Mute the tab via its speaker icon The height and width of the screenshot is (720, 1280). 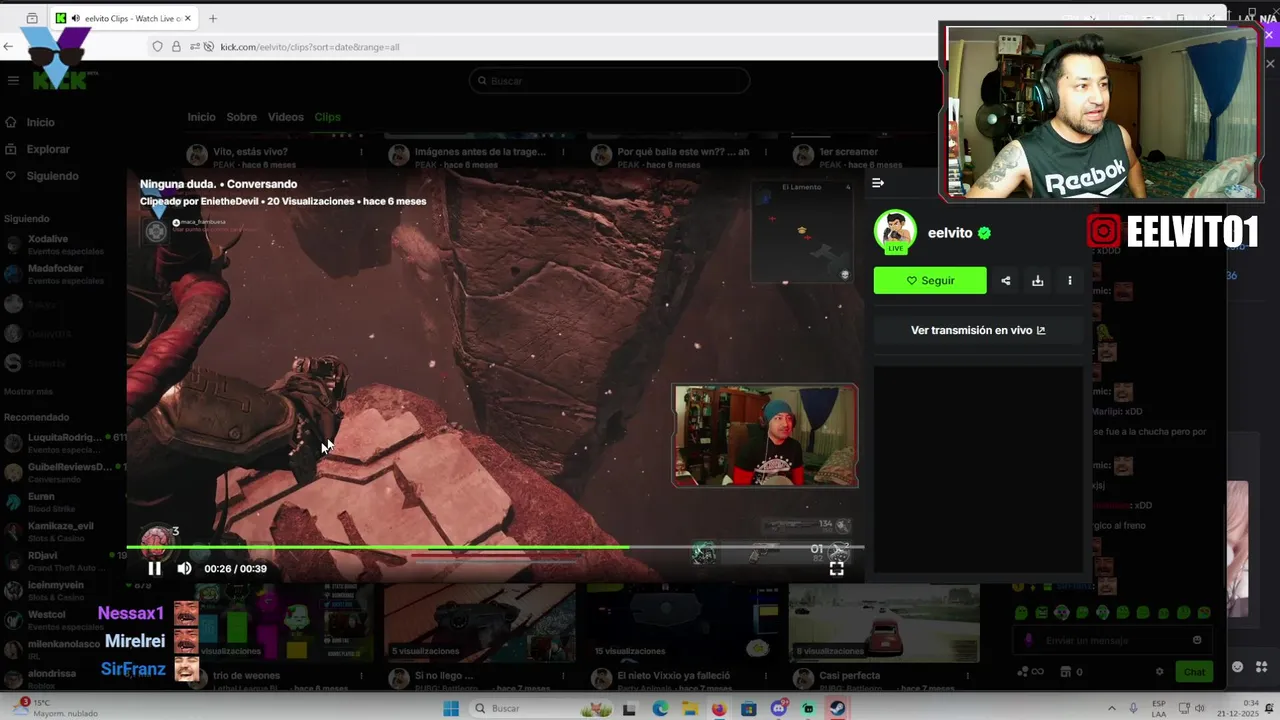(77, 18)
